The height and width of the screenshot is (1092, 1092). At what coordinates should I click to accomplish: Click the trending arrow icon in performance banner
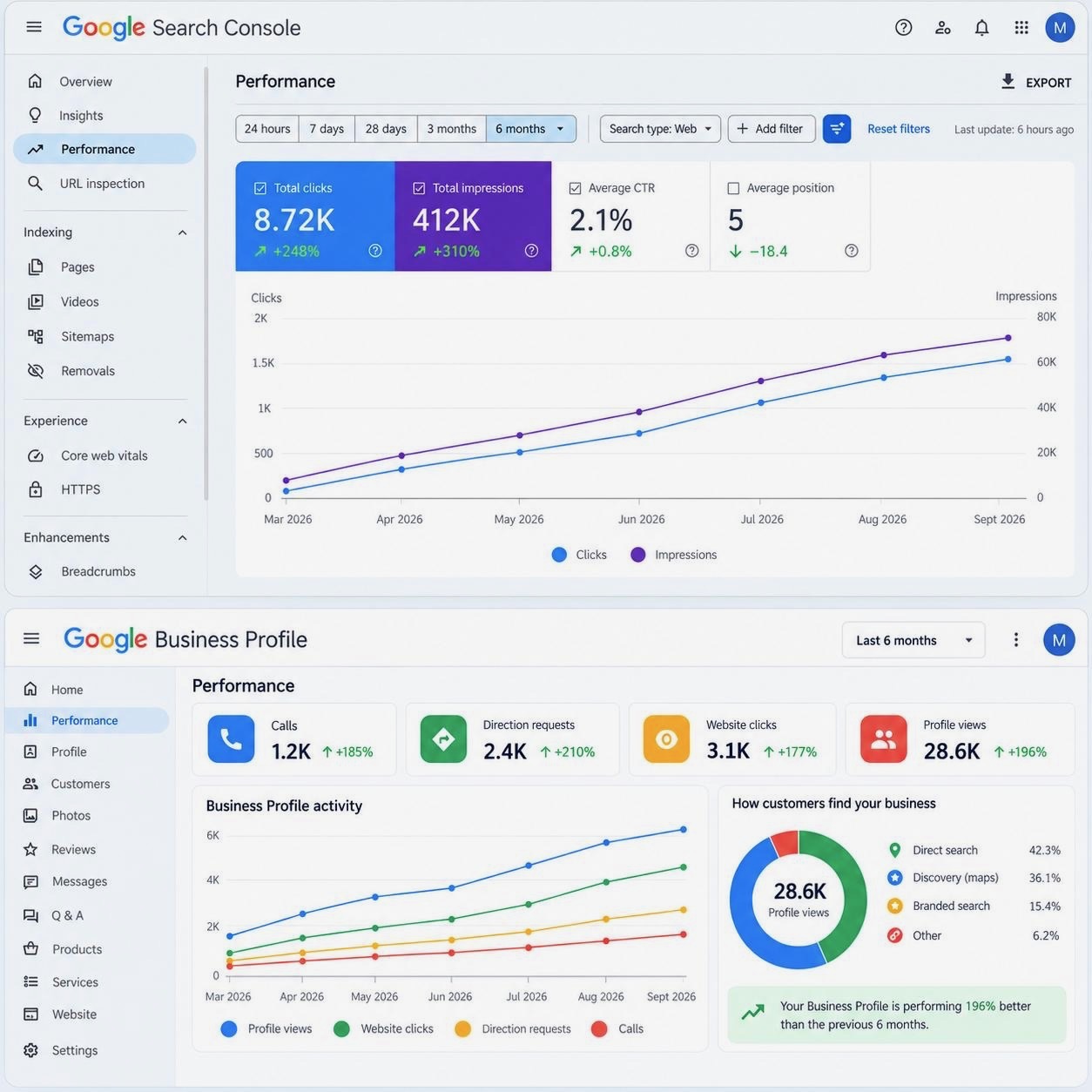752,1013
